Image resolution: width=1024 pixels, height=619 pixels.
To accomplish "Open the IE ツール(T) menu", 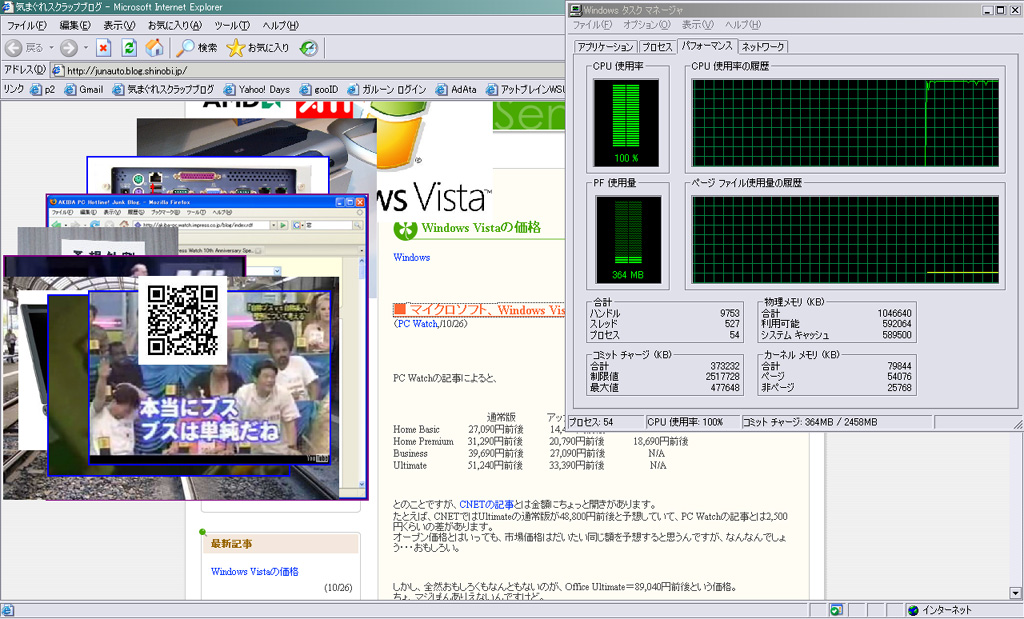I will point(232,25).
